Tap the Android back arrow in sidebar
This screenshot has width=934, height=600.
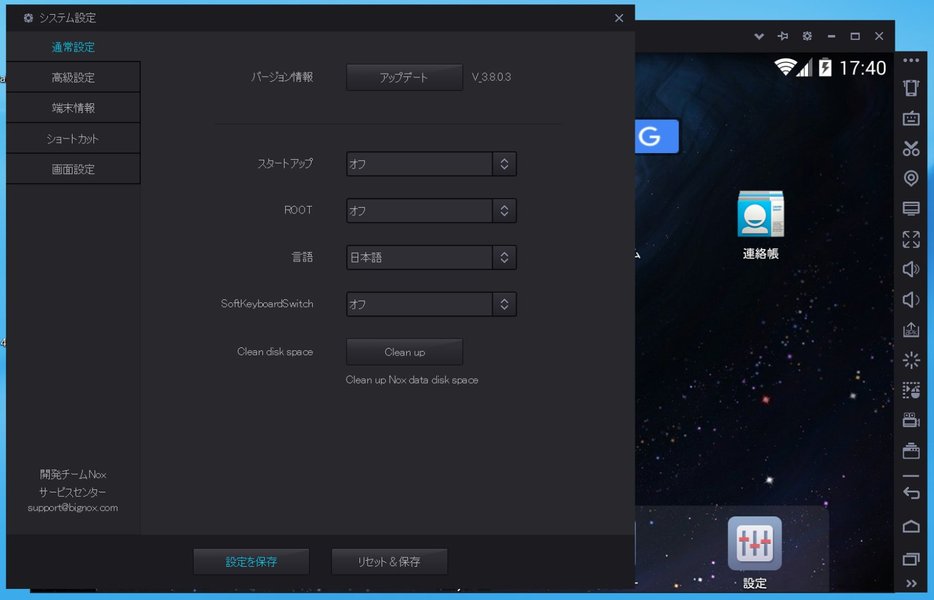[x=911, y=493]
